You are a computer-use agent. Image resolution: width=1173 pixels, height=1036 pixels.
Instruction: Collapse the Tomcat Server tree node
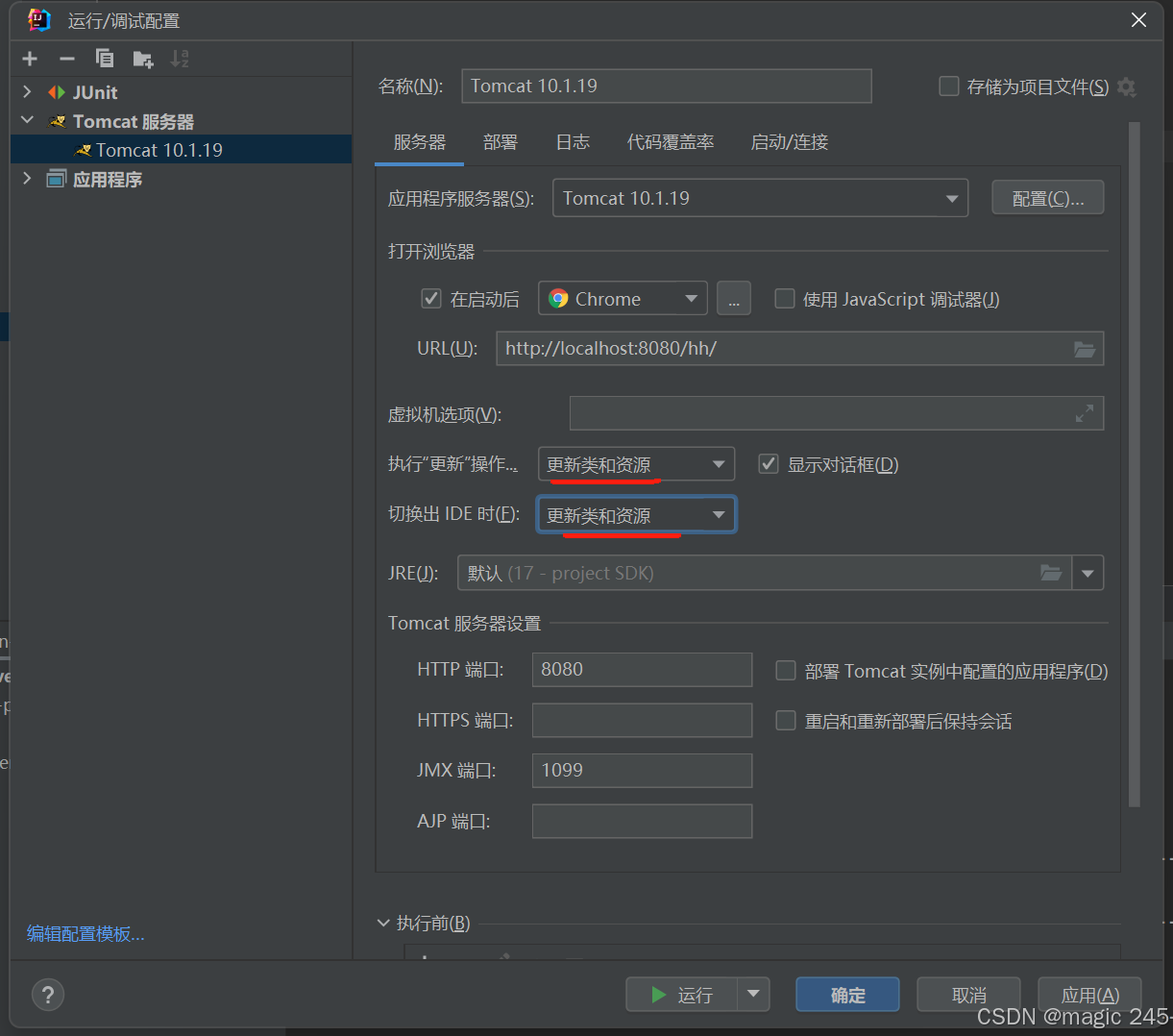[x=27, y=121]
